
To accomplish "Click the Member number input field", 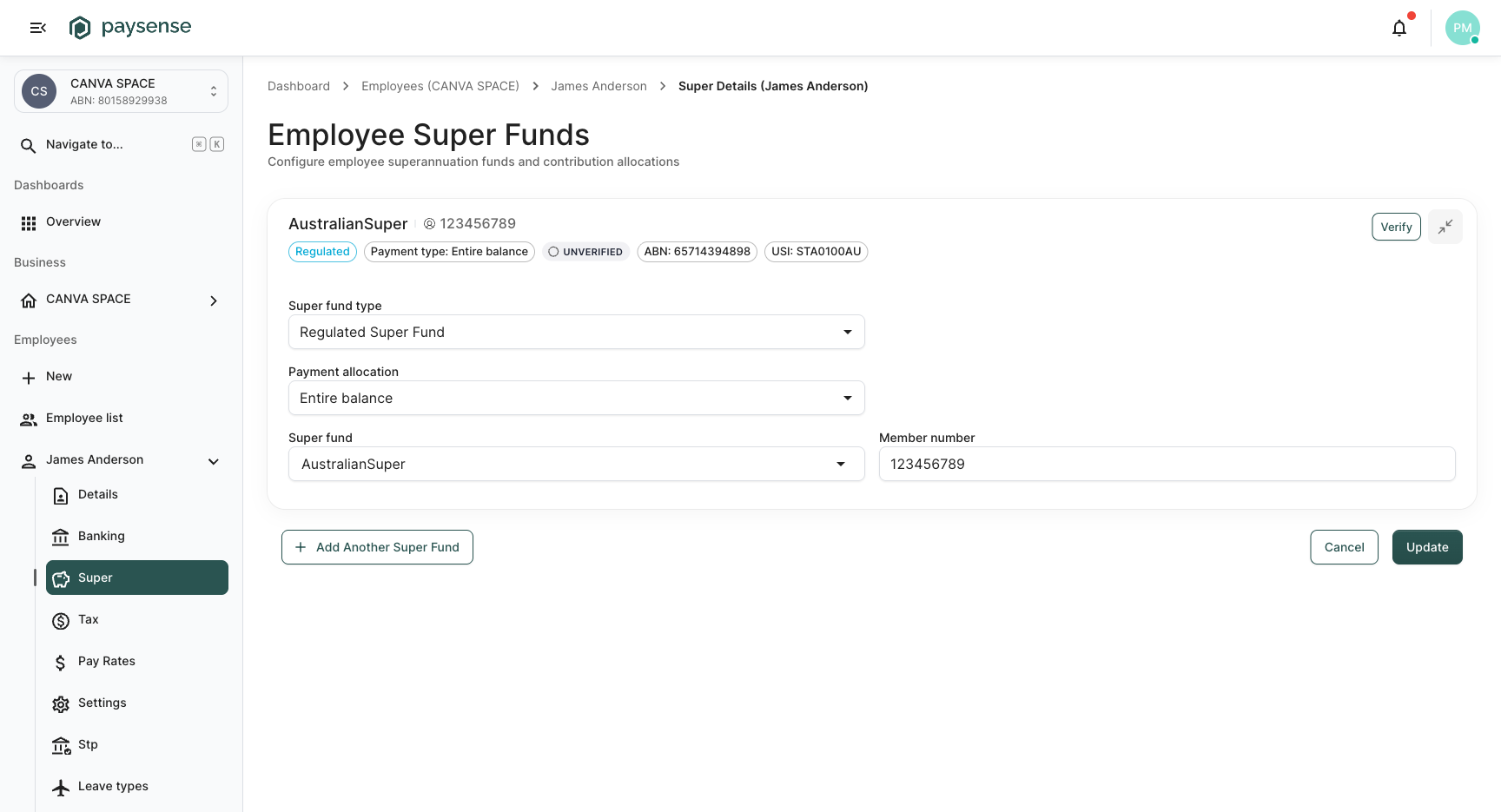I will pos(1167,464).
